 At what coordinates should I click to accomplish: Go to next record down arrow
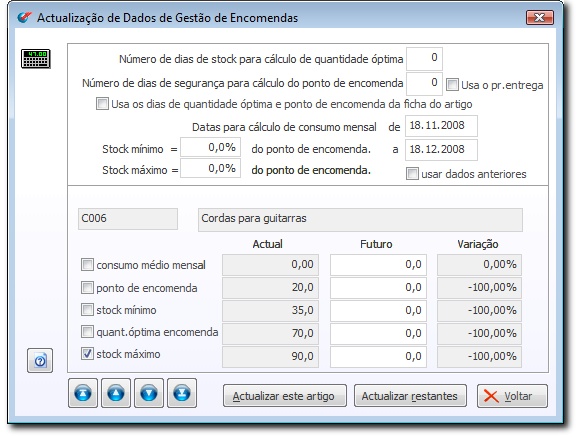(x=149, y=393)
